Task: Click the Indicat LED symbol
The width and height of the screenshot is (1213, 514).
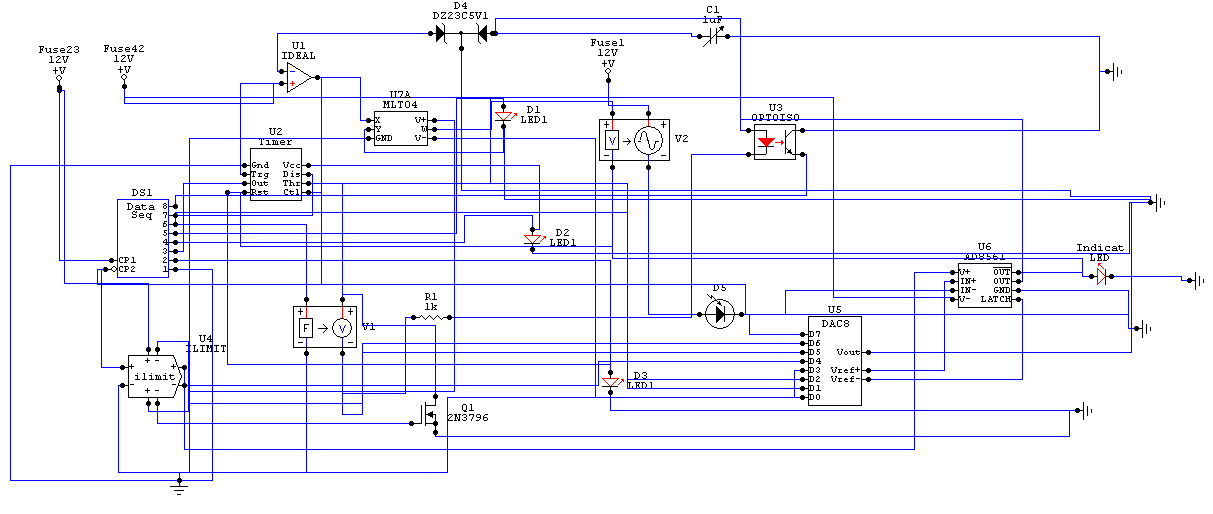Action: click(x=1099, y=276)
